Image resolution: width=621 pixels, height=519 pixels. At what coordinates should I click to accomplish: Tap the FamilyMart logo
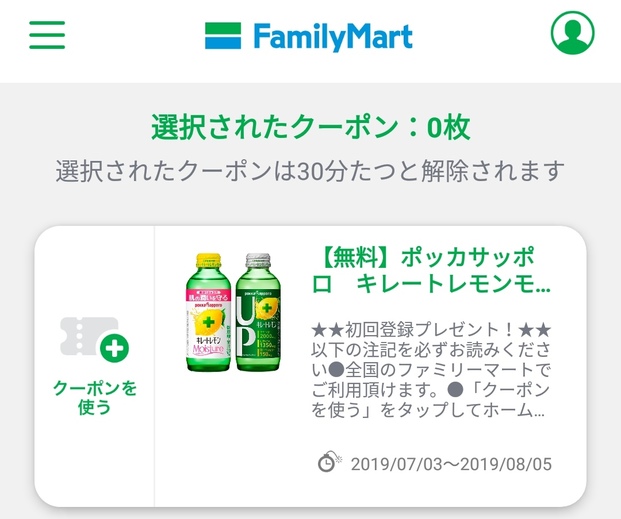309,36
